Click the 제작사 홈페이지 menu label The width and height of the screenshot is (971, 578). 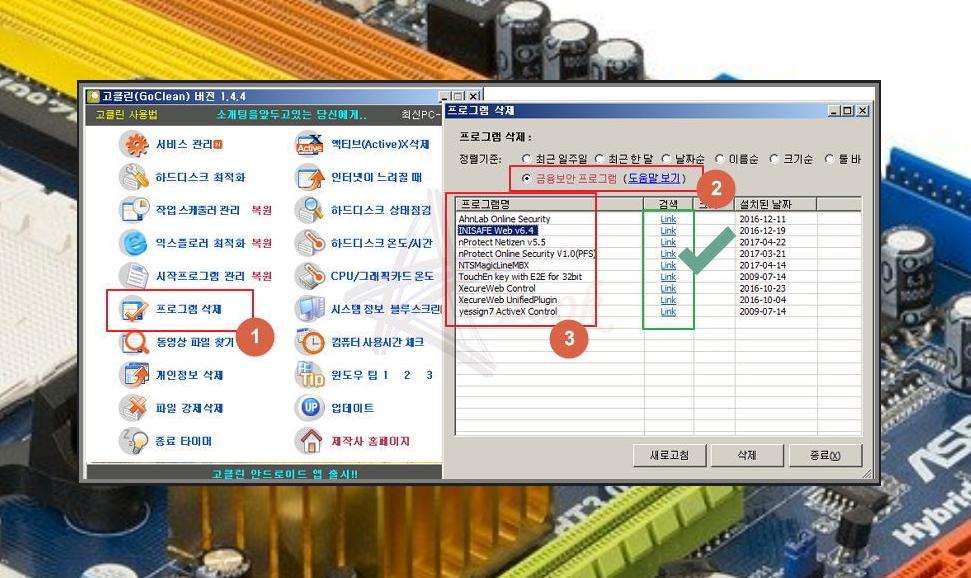(x=370, y=441)
